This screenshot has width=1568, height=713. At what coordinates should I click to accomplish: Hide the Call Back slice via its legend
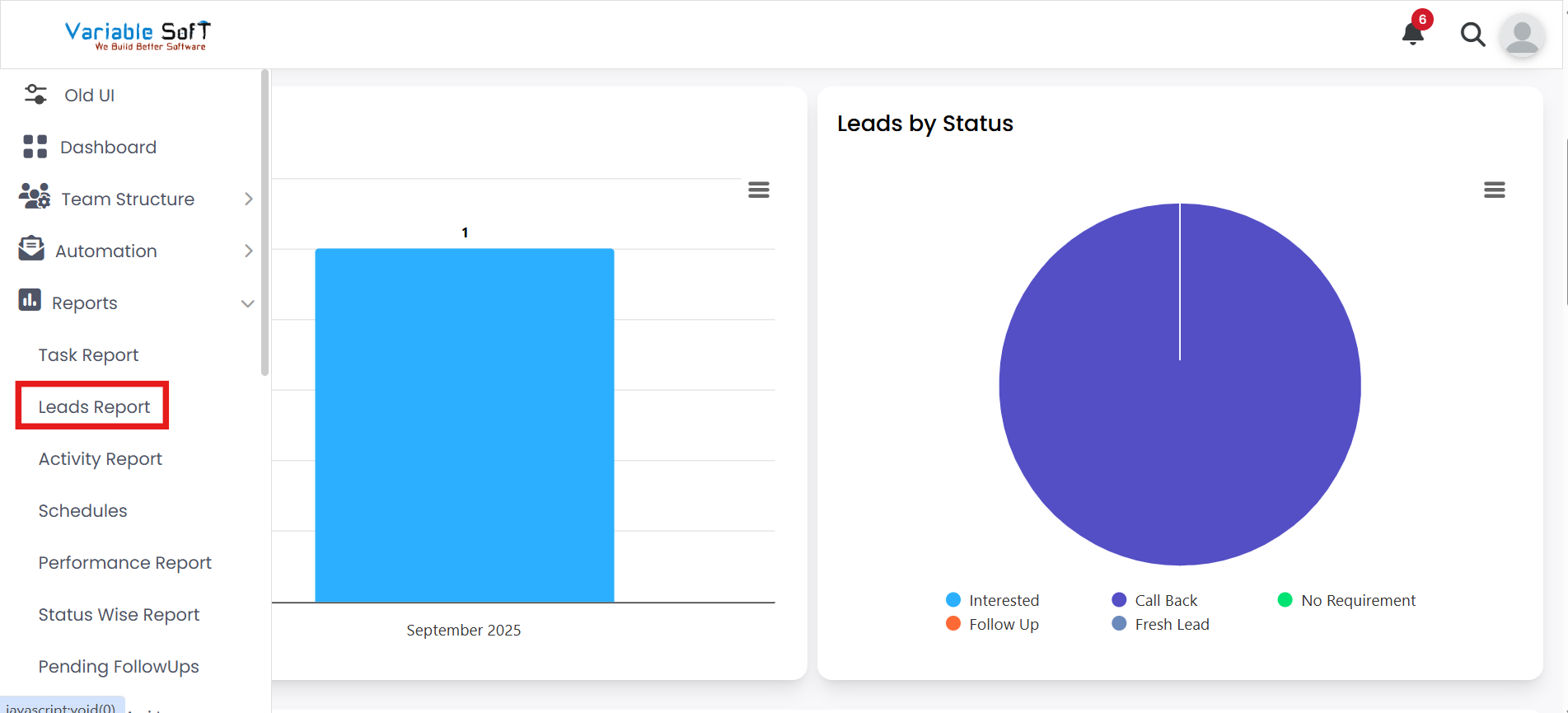pyautogui.click(x=1157, y=599)
